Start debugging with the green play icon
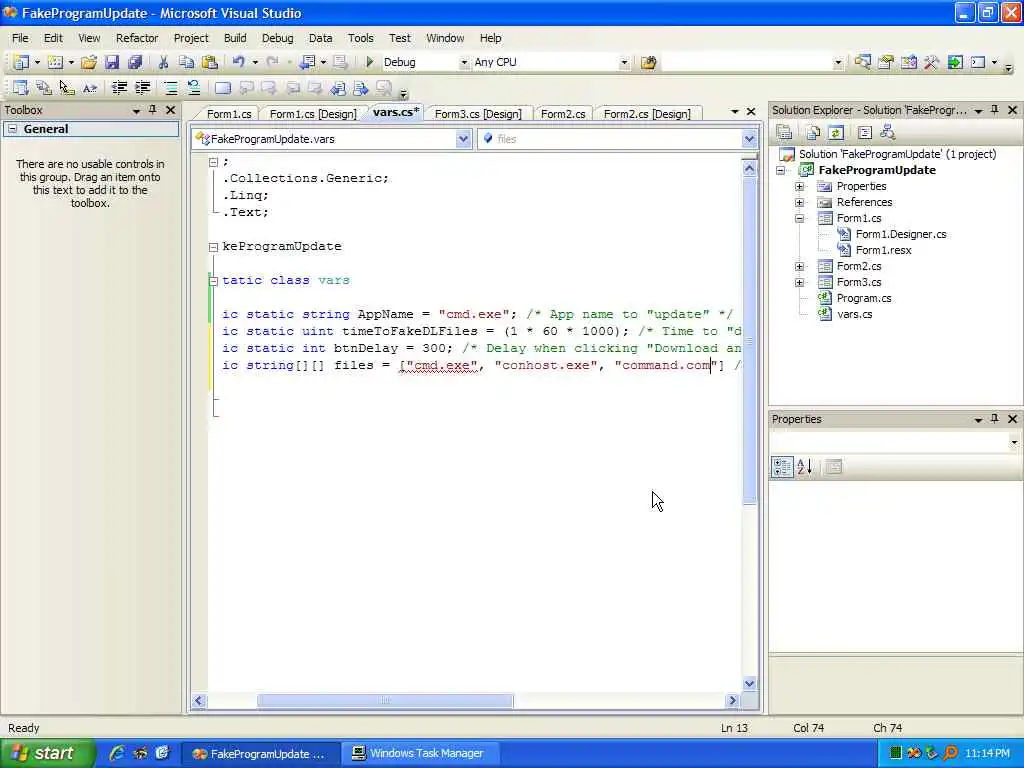The image size is (1024, 768). (369, 62)
